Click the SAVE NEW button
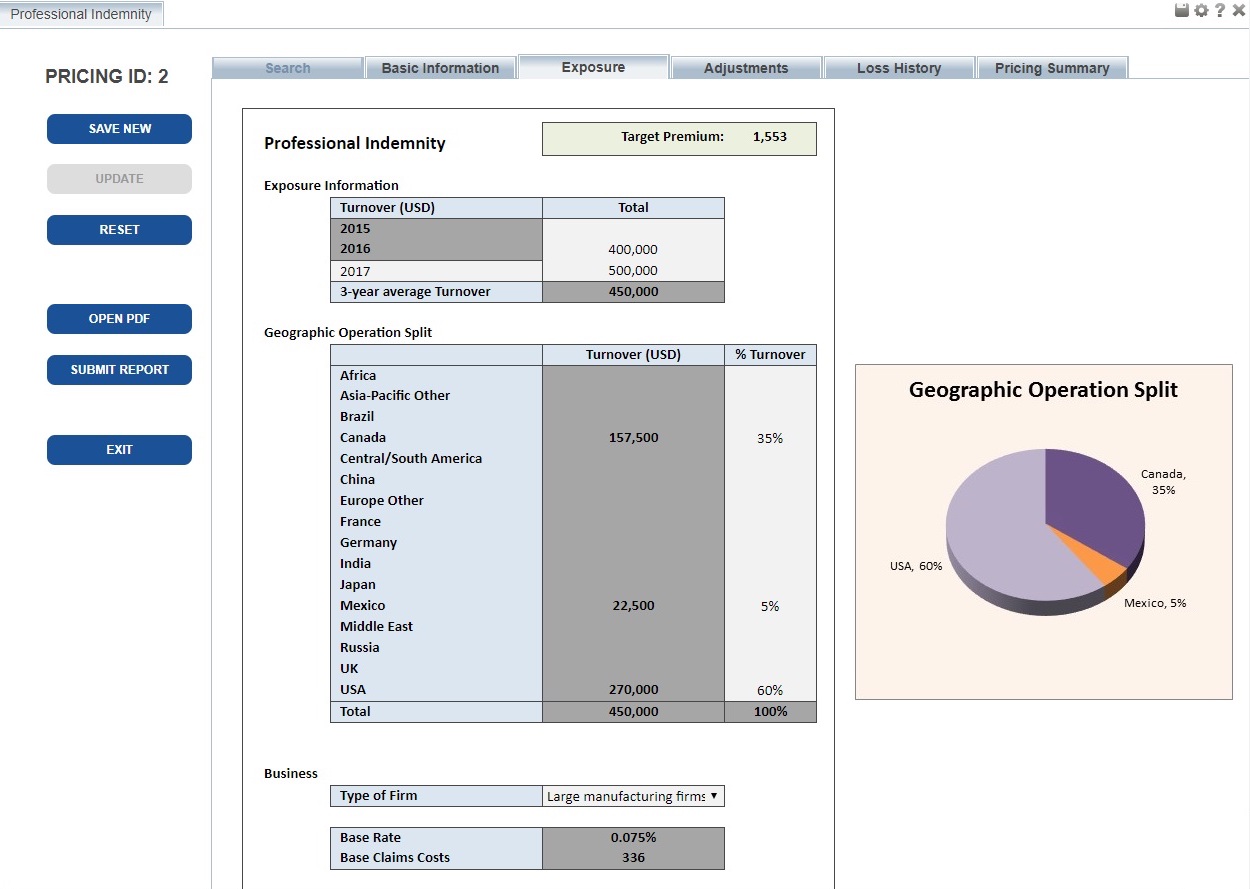The width and height of the screenshot is (1250, 889). coord(119,129)
